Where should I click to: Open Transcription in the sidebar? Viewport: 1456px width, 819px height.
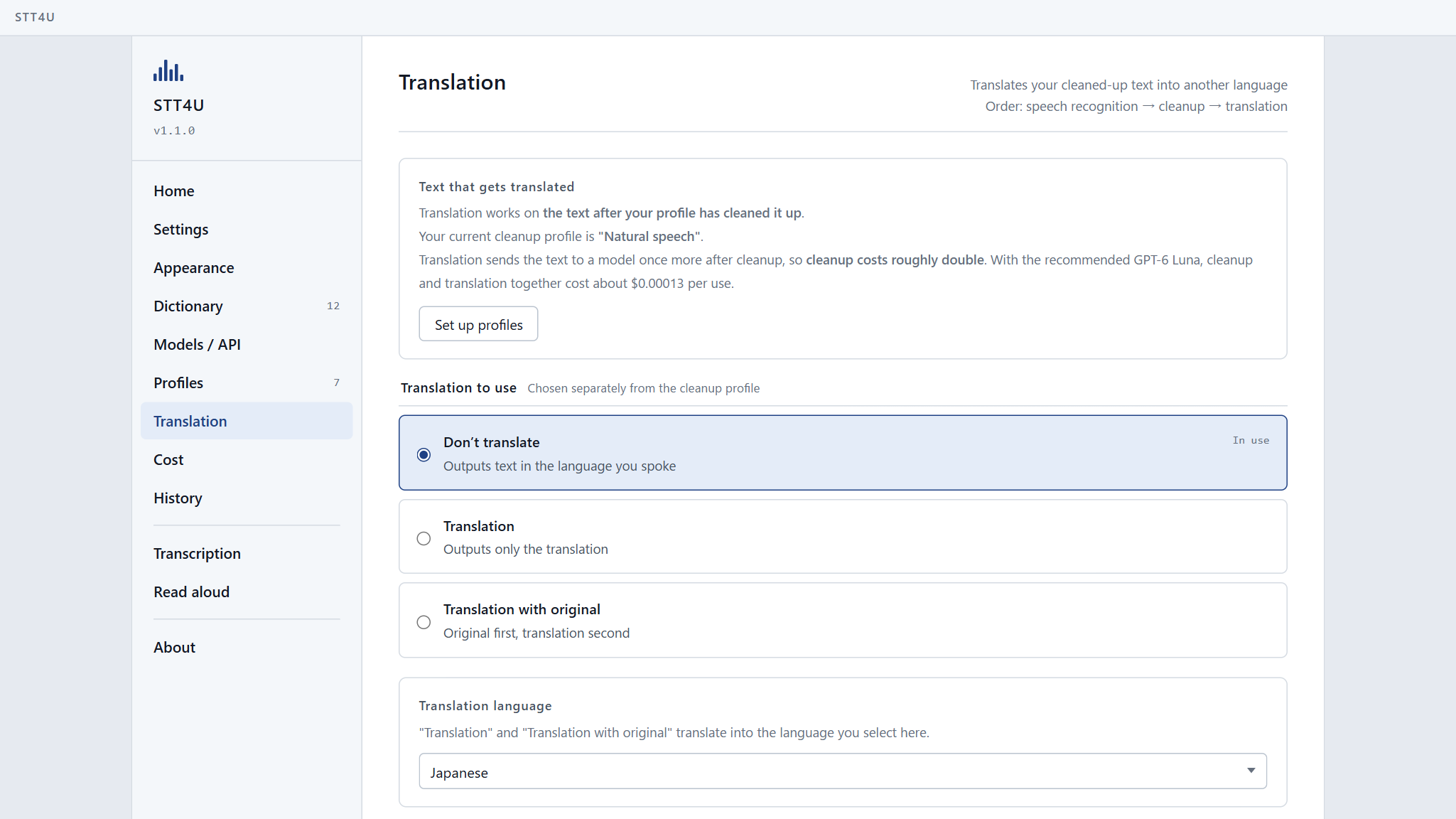[x=247, y=553]
